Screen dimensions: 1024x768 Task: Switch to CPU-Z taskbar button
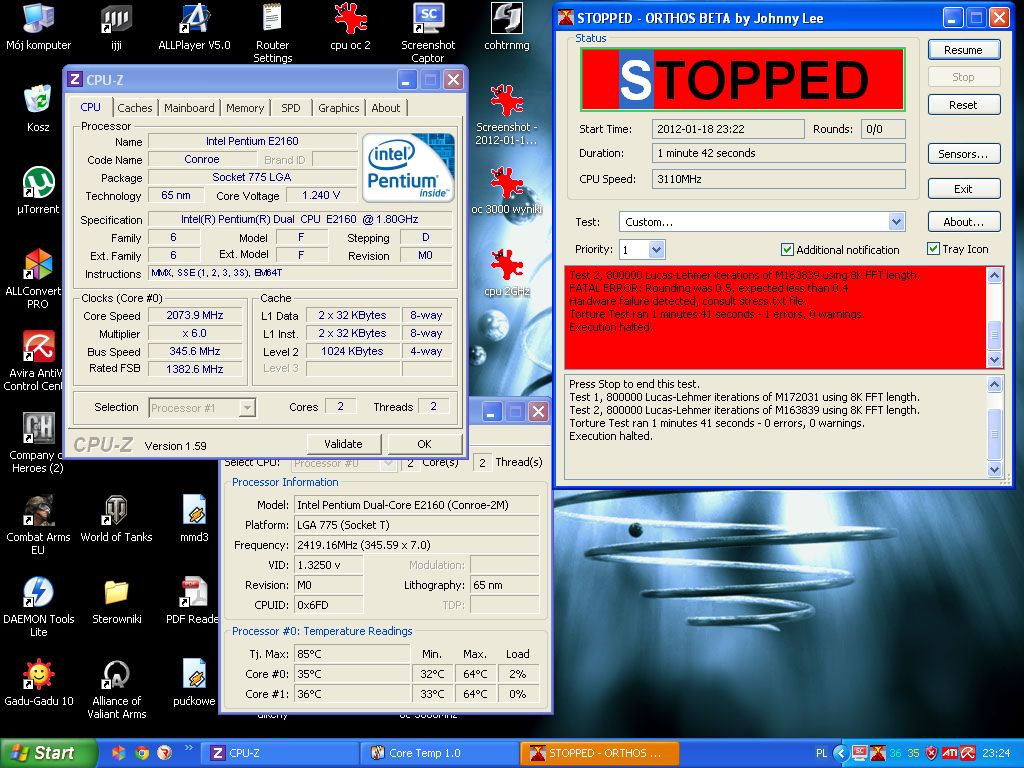click(281, 753)
